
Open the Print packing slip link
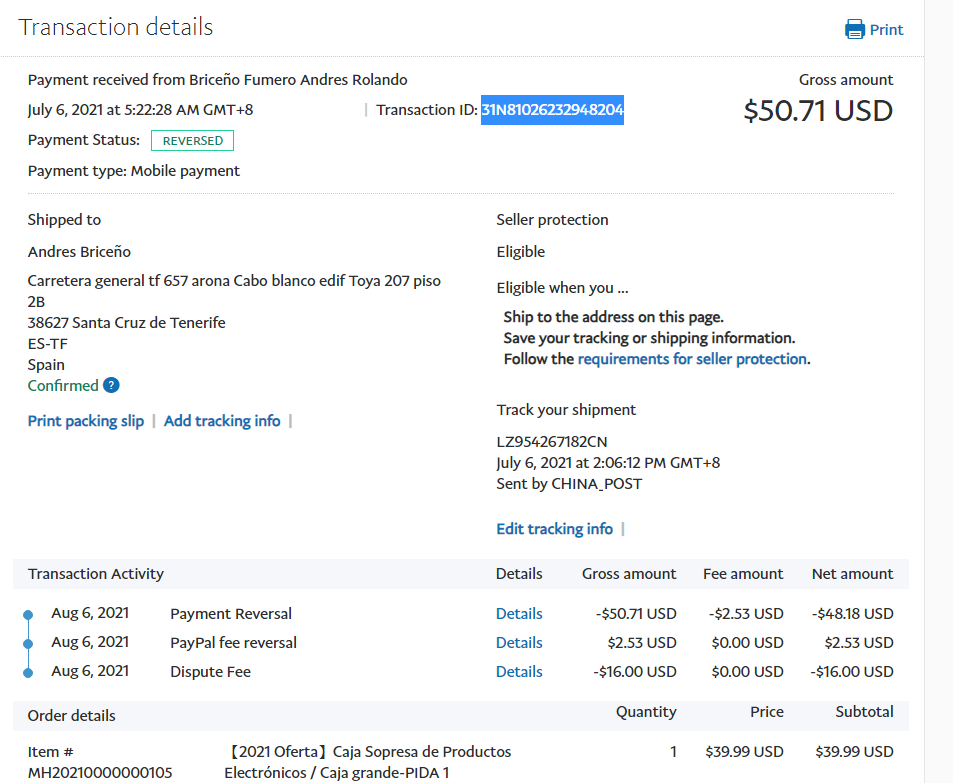[x=86, y=421]
